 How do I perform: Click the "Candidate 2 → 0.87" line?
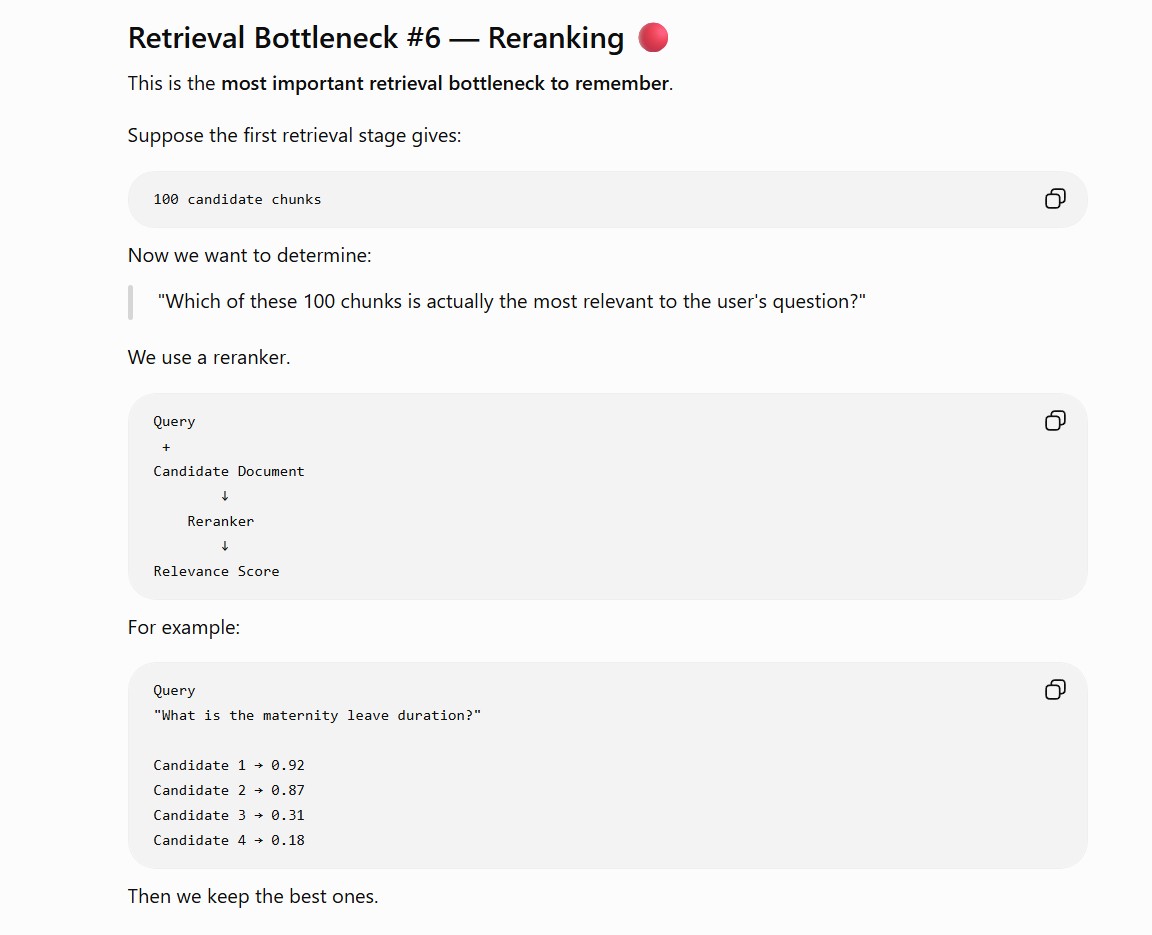pyautogui.click(x=228, y=790)
